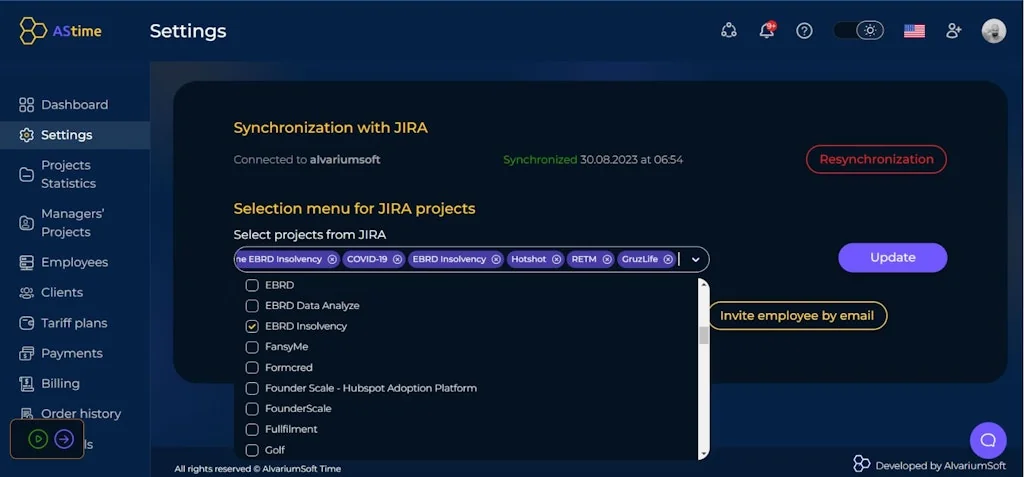This screenshot has height=477, width=1024.
Task: Remove the Hotshot tag from selection
Action: [x=557, y=259]
